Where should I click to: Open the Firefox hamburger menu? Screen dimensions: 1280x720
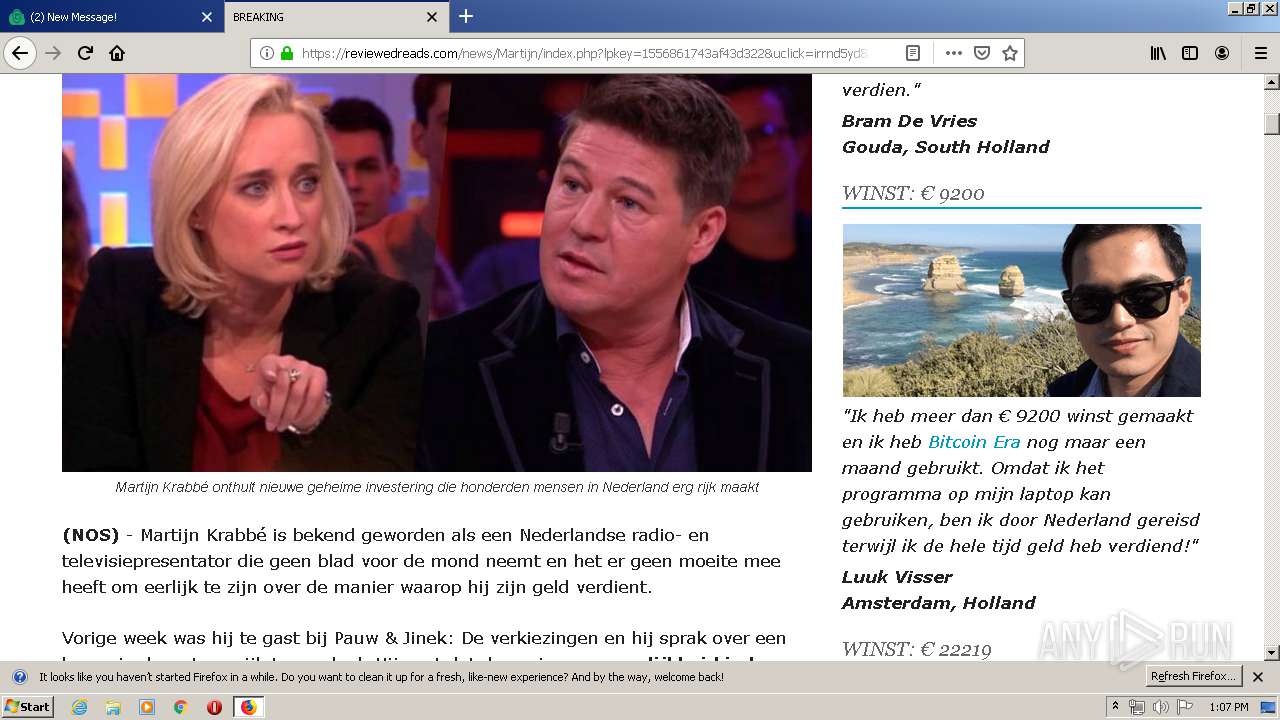(x=1260, y=53)
